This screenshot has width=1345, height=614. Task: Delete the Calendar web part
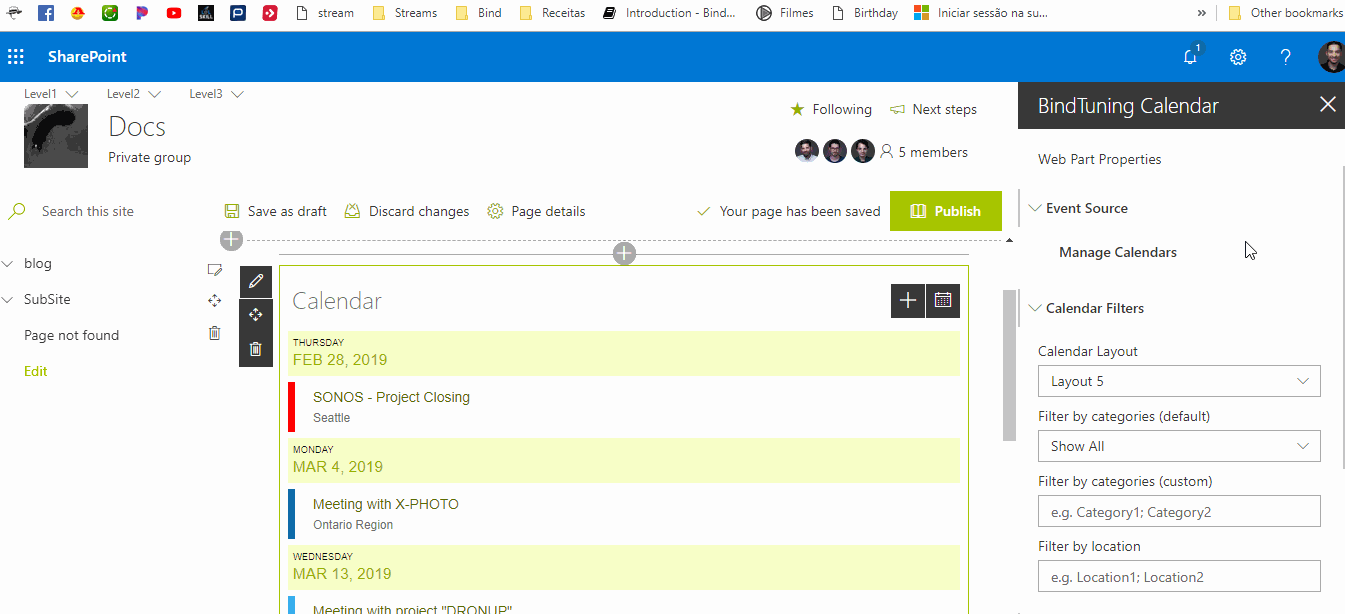pyautogui.click(x=255, y=349)
